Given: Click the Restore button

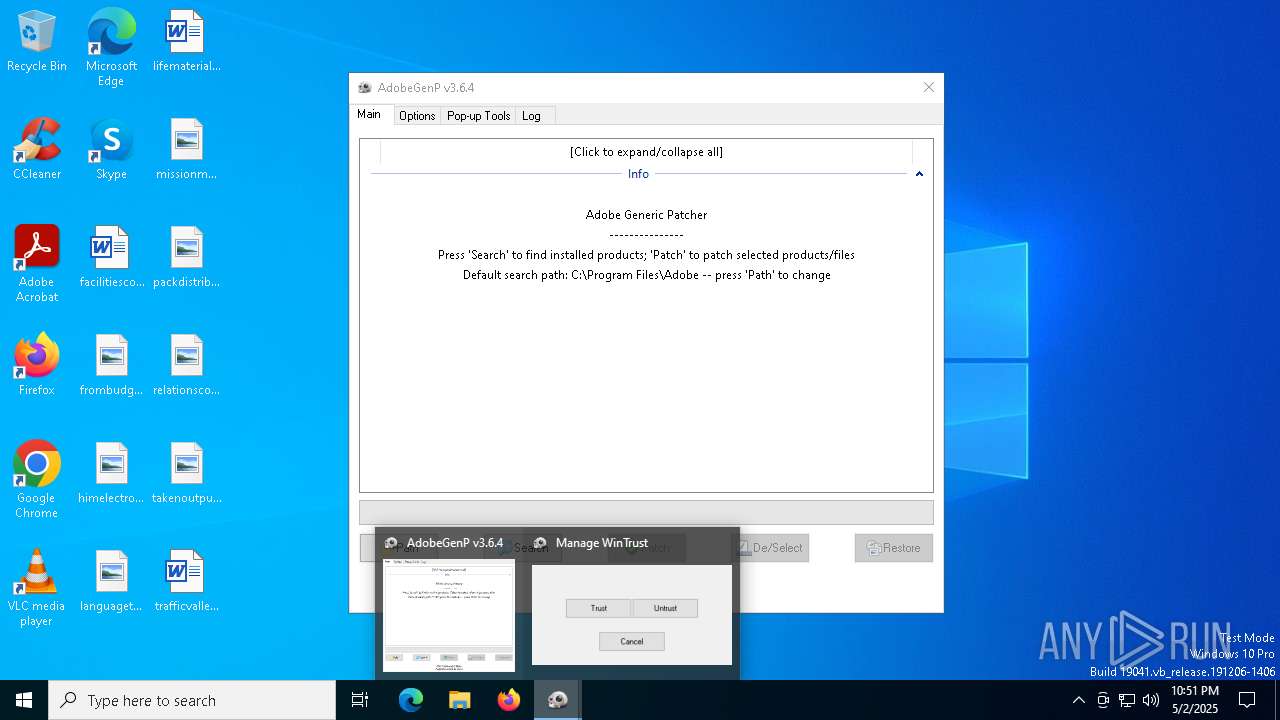Looking at the screenshot, I should 894,548.
